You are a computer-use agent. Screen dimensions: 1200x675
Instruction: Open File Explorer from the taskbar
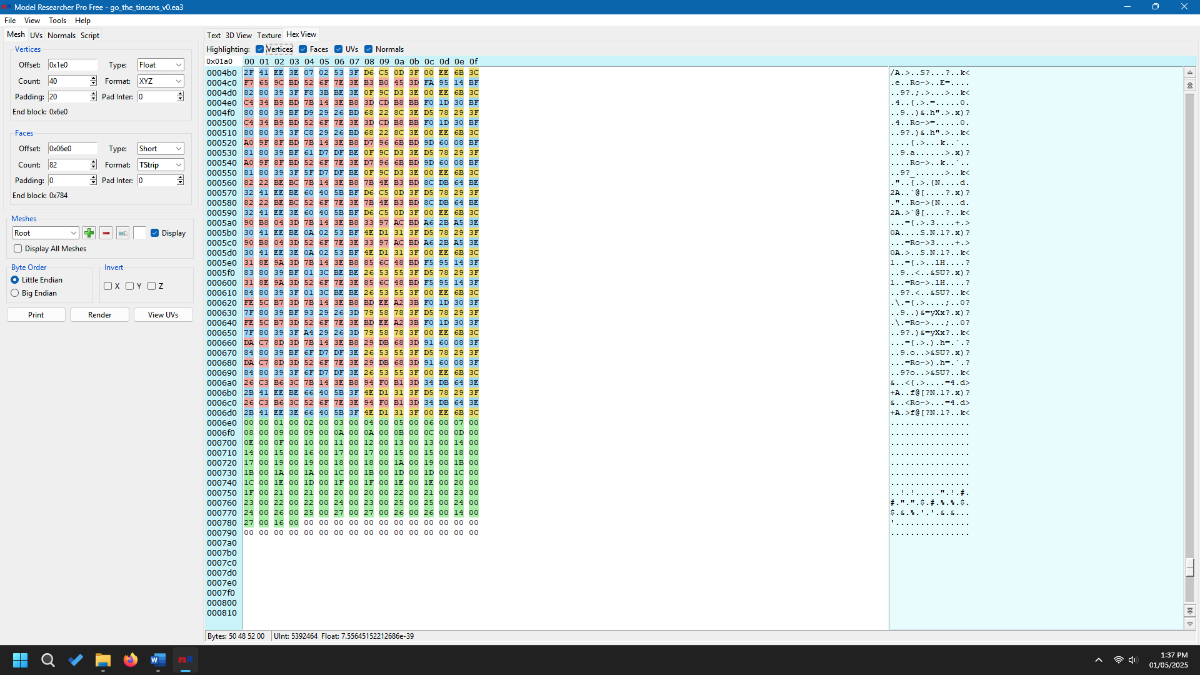(102, 660)
